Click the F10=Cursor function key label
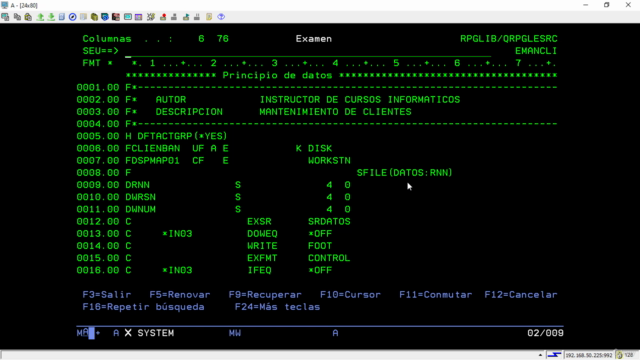 click(x=350, y=295)
